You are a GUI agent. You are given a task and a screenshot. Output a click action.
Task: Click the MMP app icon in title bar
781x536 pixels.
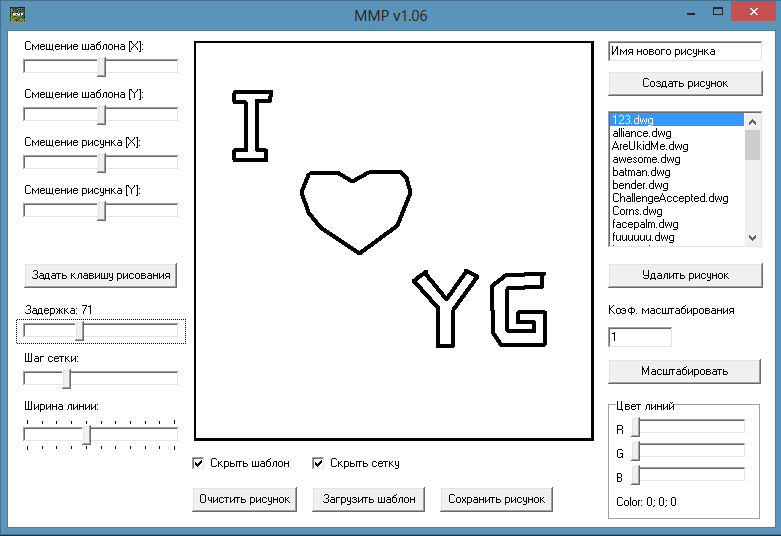pos(18,14)
